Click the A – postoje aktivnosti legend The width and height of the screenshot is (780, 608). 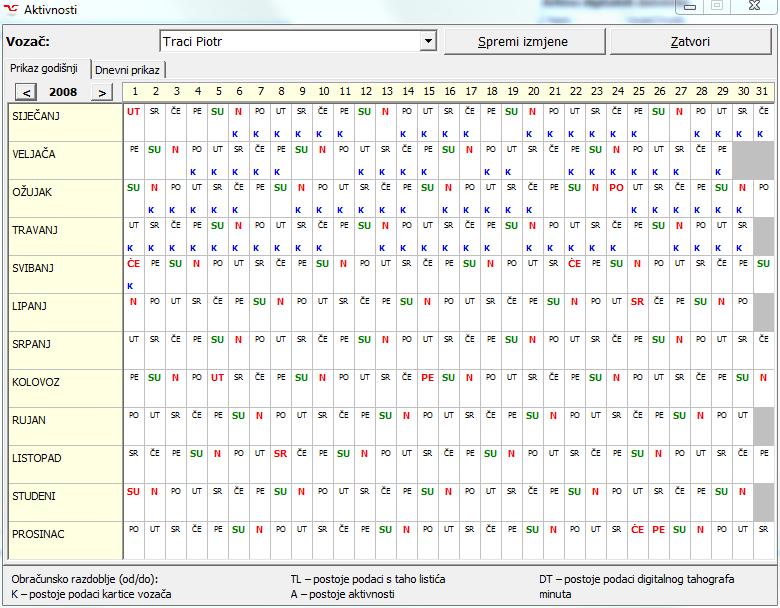click(x=342, y=594)
